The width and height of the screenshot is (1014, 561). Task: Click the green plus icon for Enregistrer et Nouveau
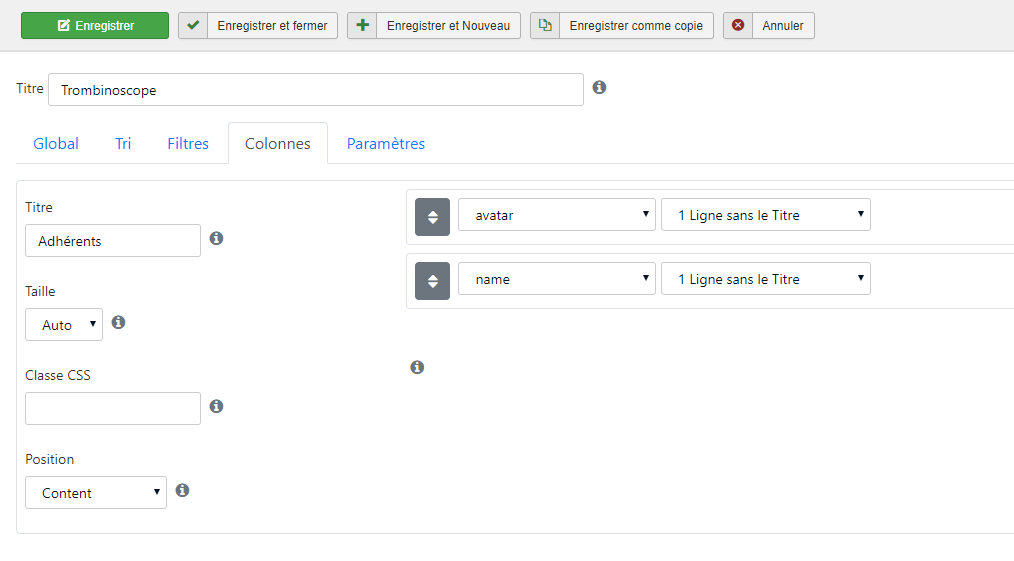pyautogui.click(x=362, y=26)
